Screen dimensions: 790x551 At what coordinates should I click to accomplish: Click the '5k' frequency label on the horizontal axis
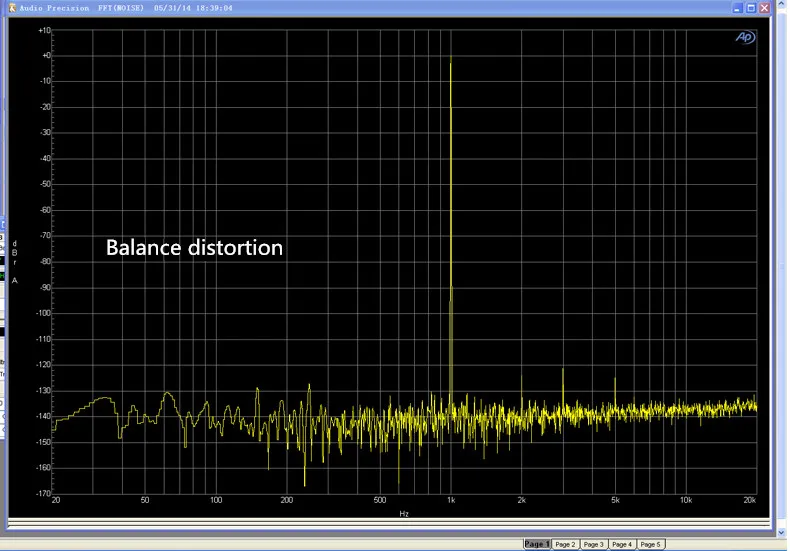(x=615, y=500)
